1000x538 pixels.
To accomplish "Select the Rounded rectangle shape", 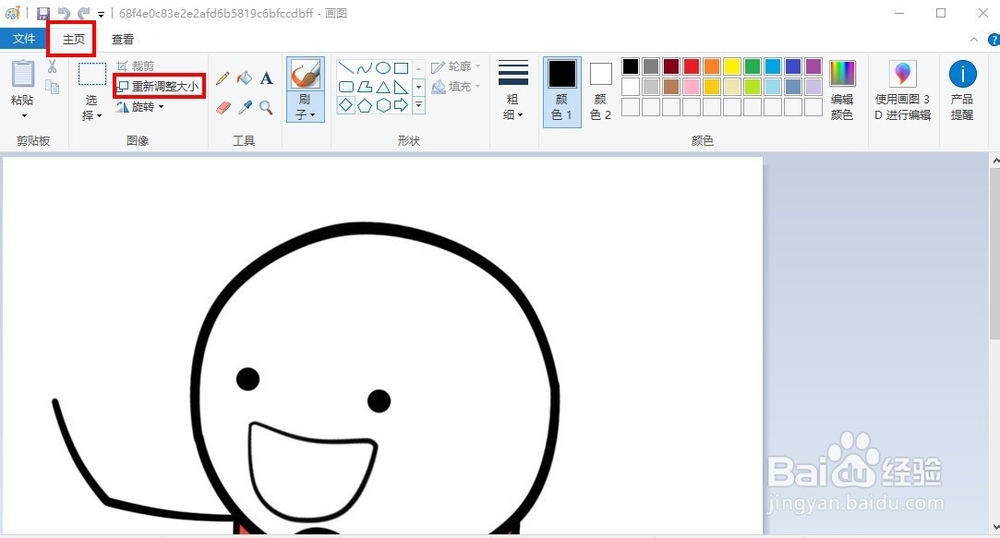I will (x=346, y=87).
